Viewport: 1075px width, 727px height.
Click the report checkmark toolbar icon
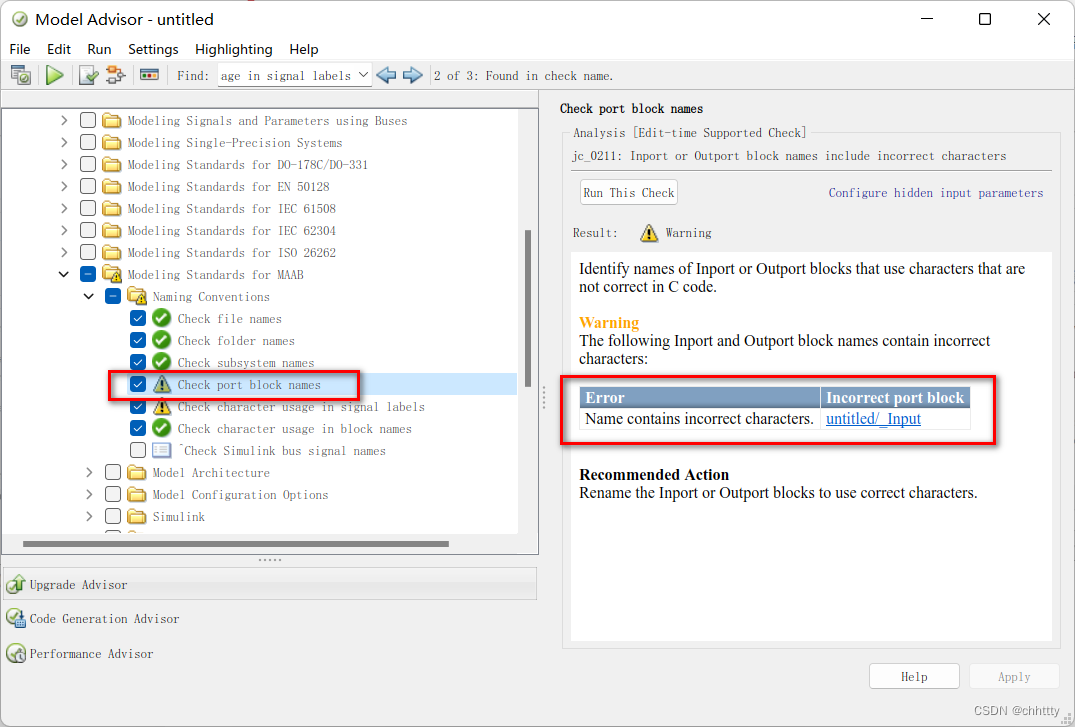[88, 75]
